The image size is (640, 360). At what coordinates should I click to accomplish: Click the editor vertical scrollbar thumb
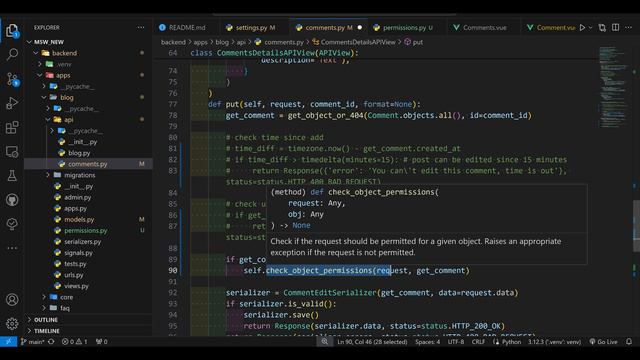(x=636, y=225)
